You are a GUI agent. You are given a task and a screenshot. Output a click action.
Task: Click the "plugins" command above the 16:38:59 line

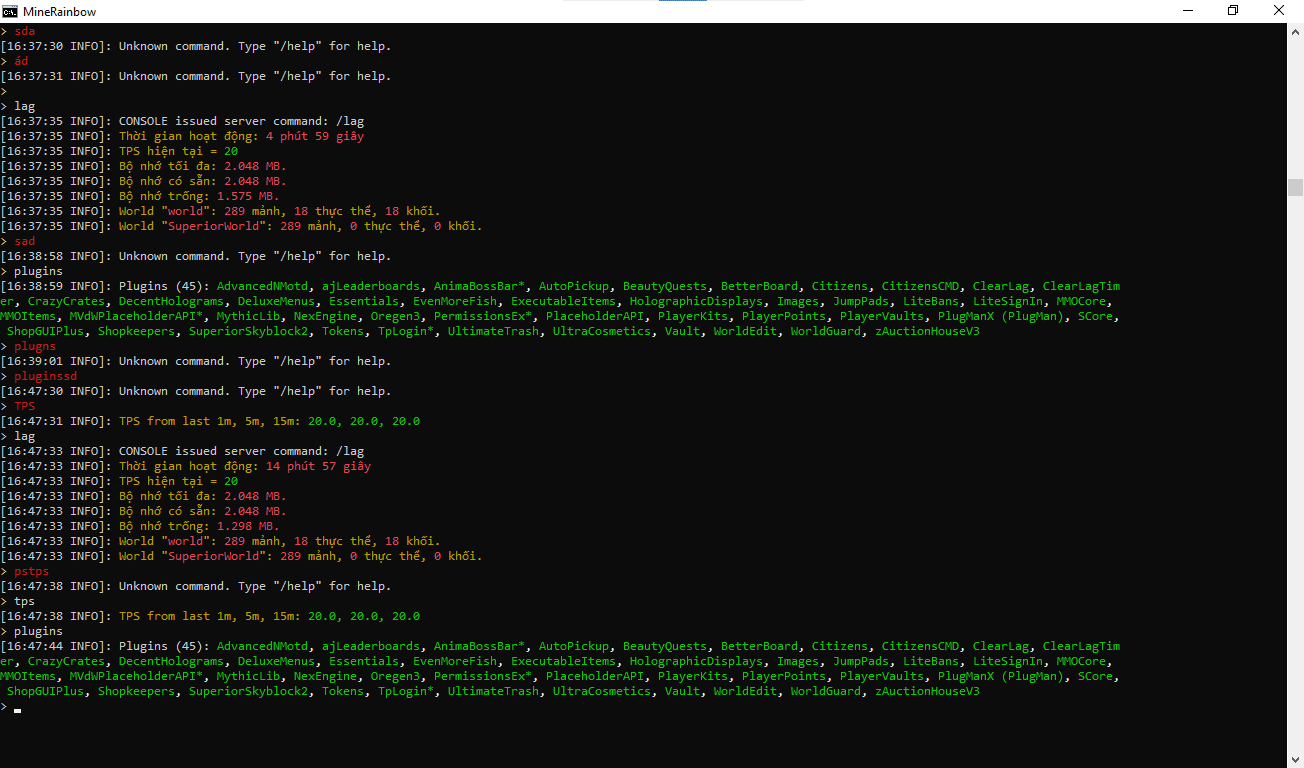point(38,271)
